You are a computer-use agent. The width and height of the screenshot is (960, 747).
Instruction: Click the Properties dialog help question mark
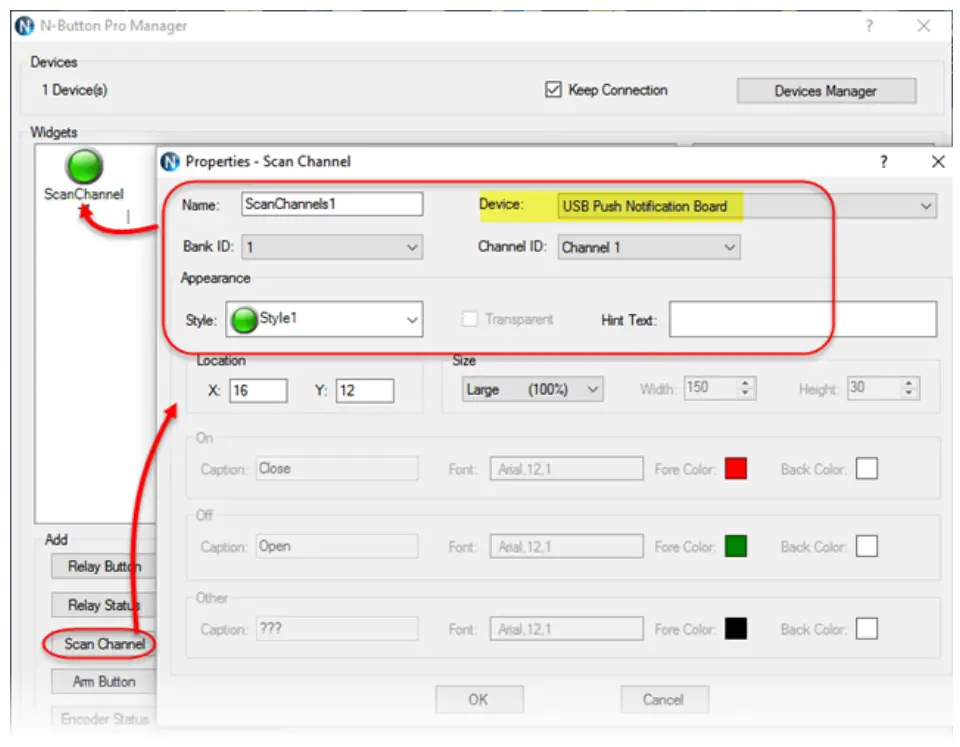pos(883,162)
